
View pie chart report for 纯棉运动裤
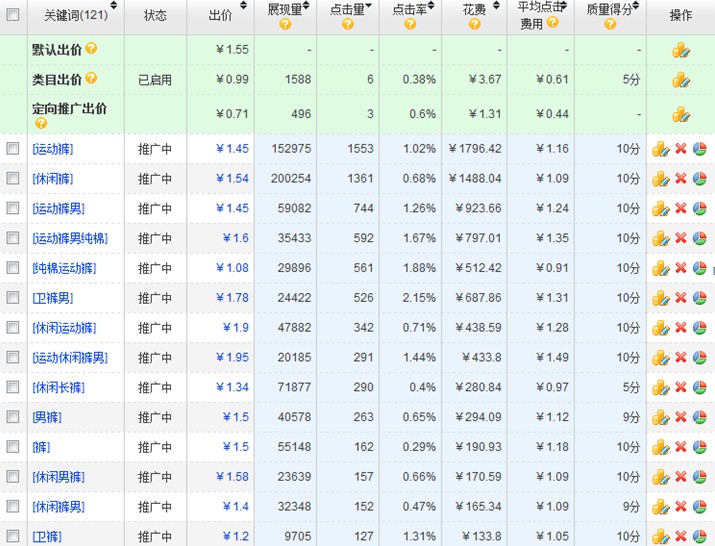[x=699, y=268]
